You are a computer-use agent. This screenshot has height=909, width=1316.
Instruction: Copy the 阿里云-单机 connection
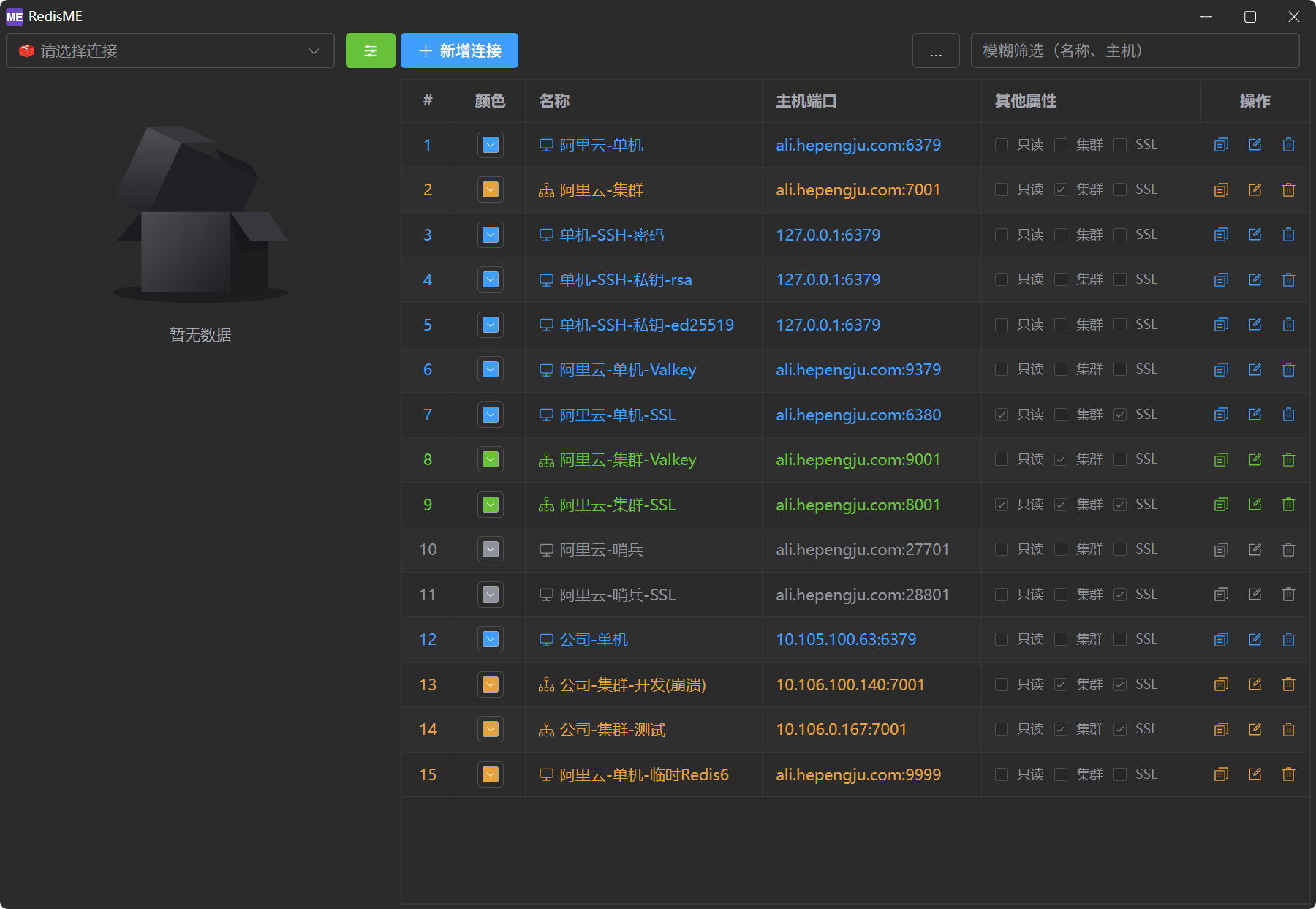1221,145
